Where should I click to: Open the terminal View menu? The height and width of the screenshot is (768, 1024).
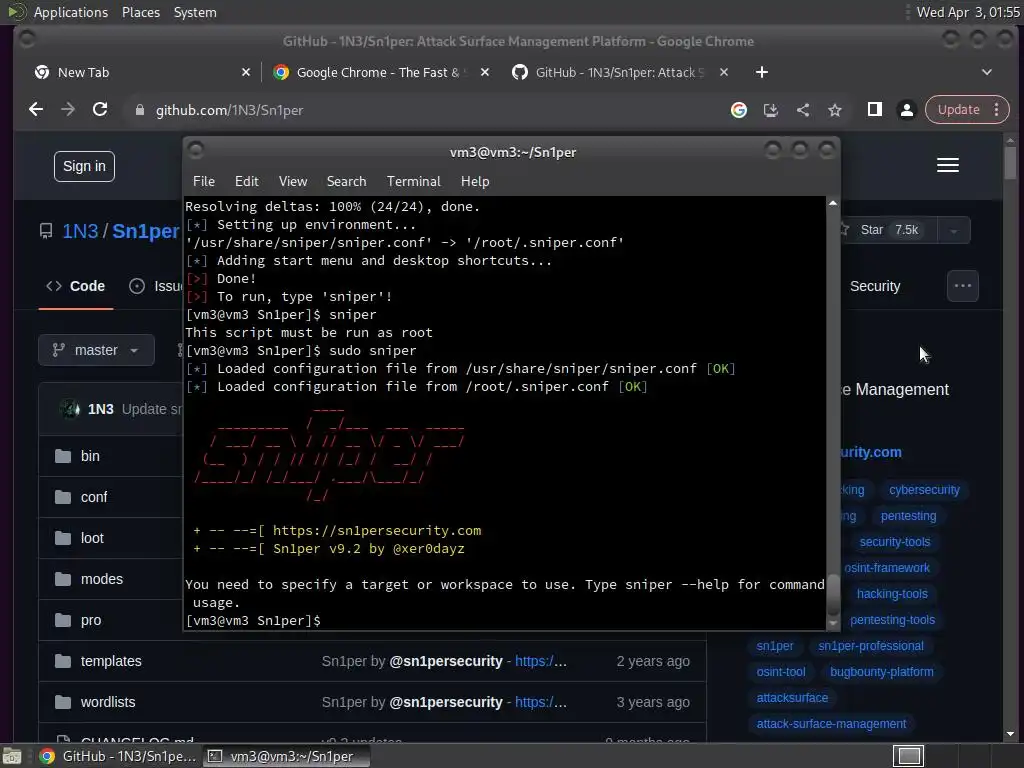coord(293,182)
